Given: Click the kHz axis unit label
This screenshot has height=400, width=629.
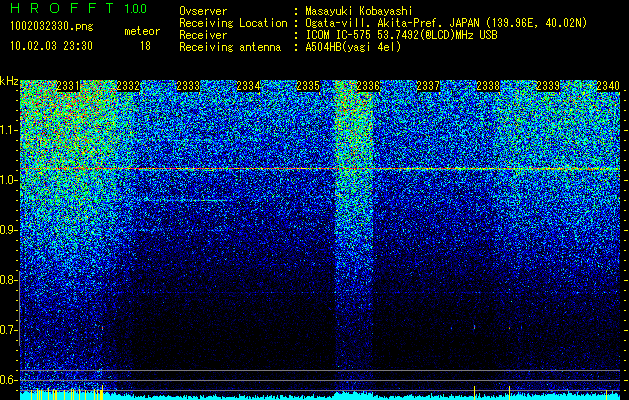Looking at the screenshot, I should 9,81.
